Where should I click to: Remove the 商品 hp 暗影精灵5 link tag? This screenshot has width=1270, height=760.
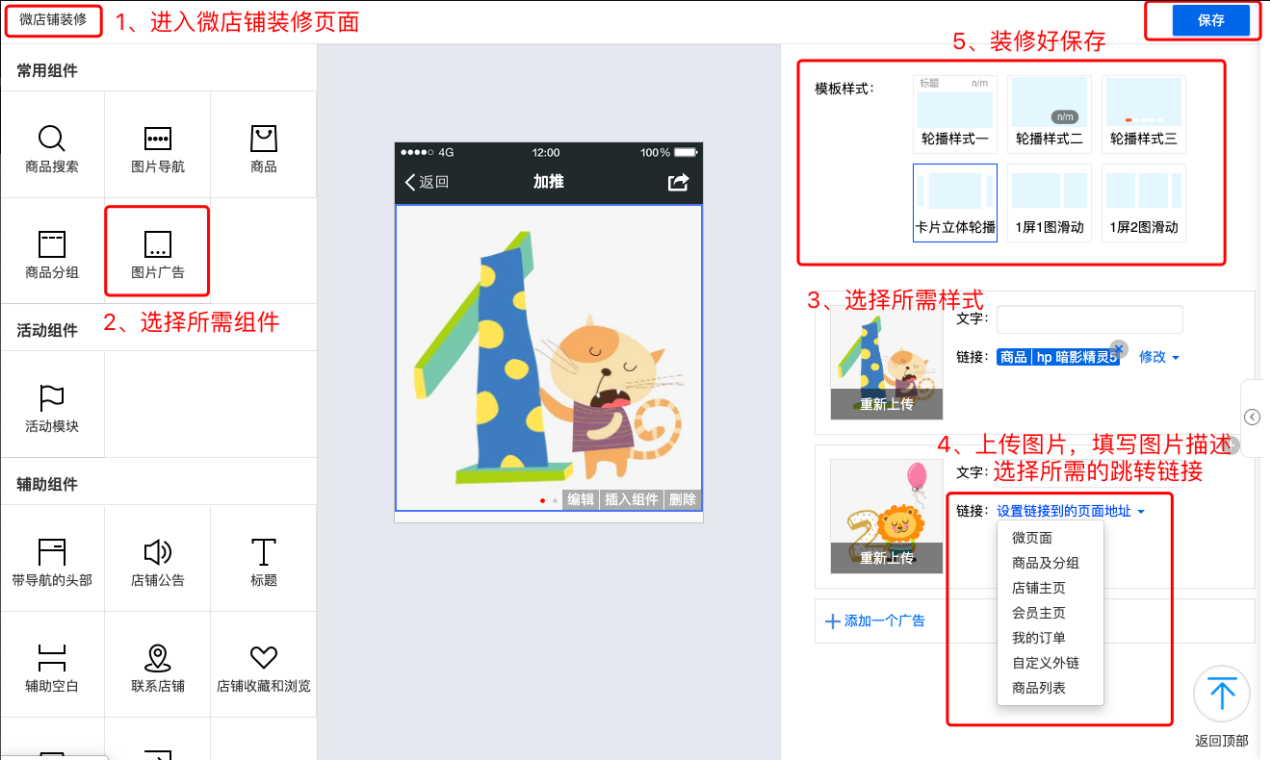pos(1119,348)
